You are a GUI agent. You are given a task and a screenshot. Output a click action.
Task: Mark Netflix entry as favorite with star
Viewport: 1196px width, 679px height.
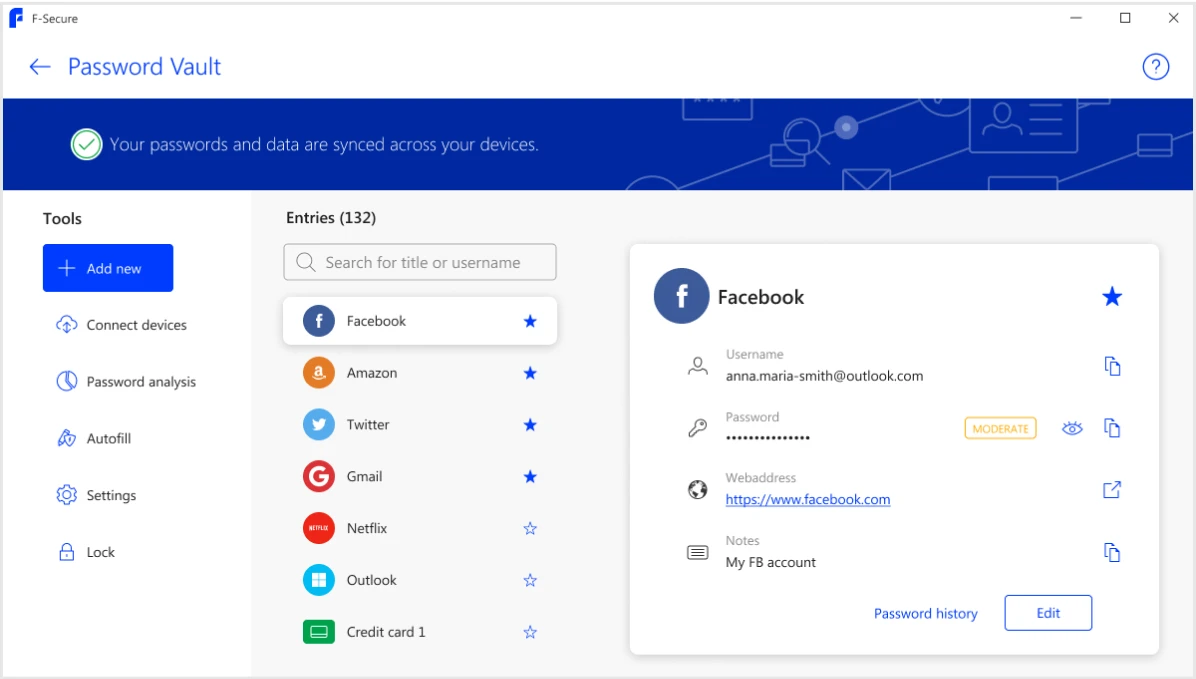click(x=530, y=528)
